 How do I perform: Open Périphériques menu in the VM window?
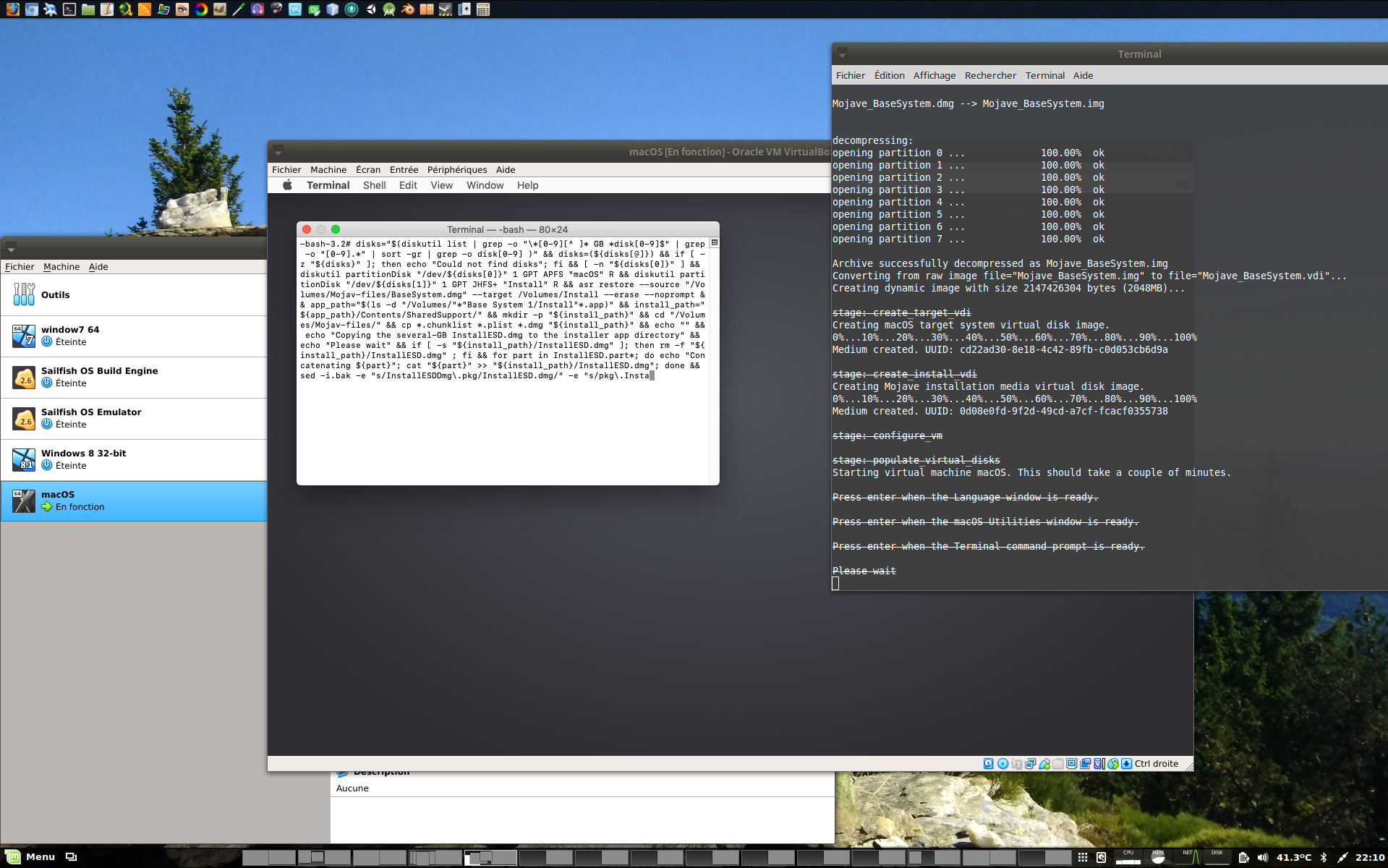tap(457, 169)
